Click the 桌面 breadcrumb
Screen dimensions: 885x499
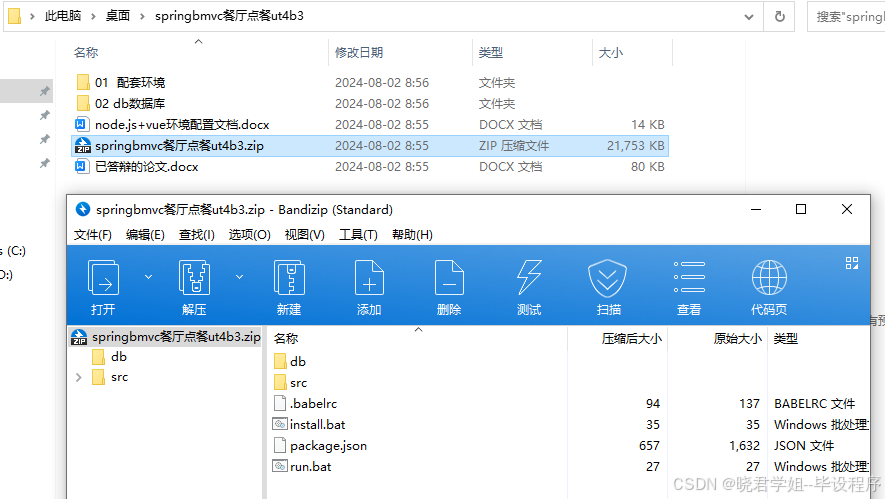(118, 16)
